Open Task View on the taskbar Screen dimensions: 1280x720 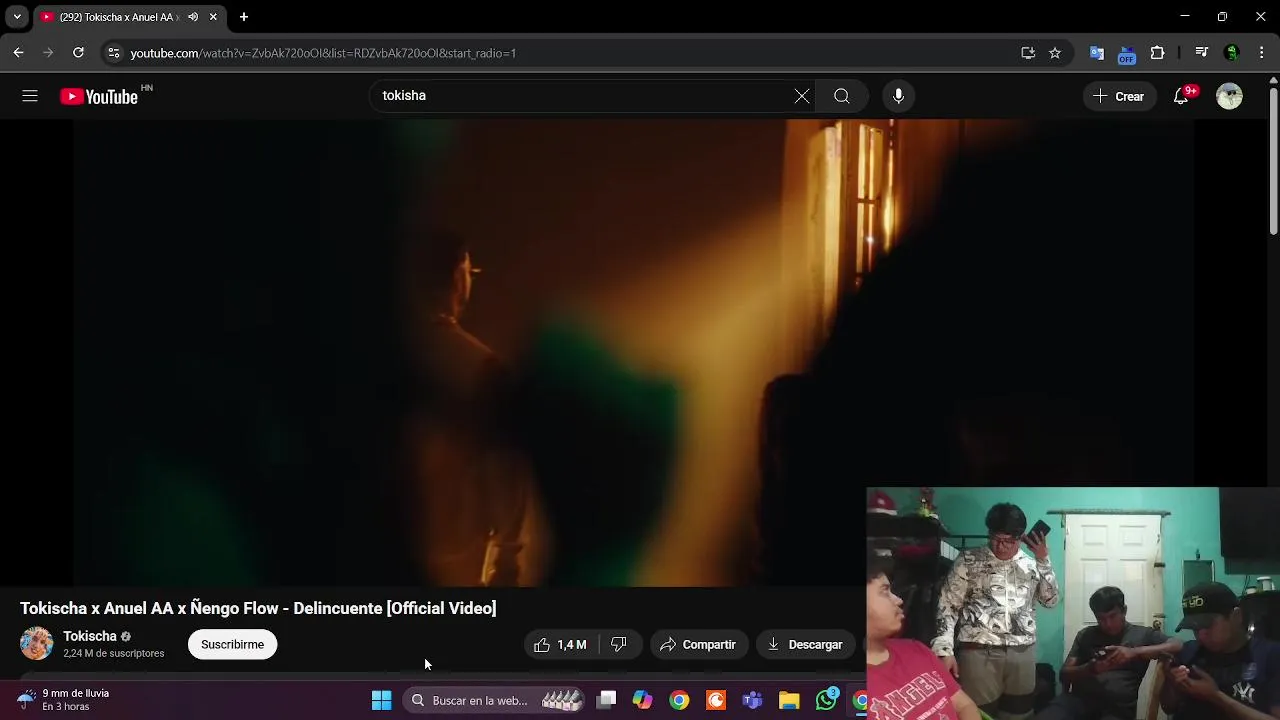point(606,700)
